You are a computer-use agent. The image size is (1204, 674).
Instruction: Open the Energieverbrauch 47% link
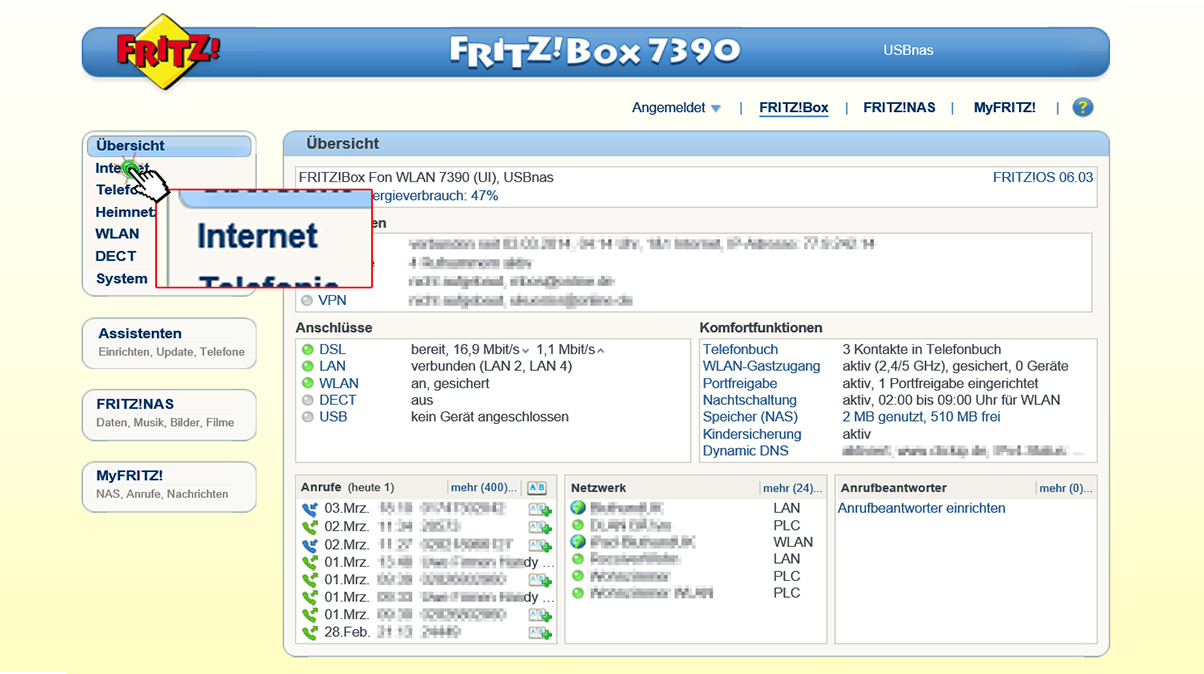click(x=436, y=196)
